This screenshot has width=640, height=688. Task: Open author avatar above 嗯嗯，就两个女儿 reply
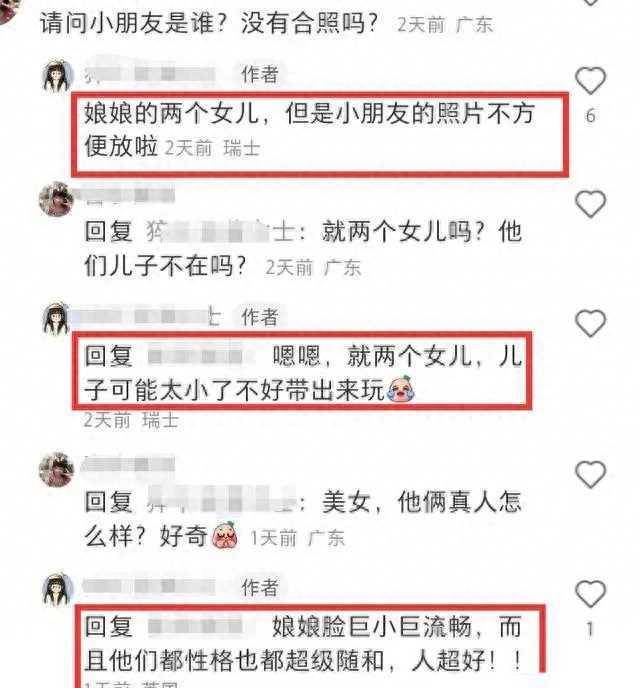[x=56, y=319]
